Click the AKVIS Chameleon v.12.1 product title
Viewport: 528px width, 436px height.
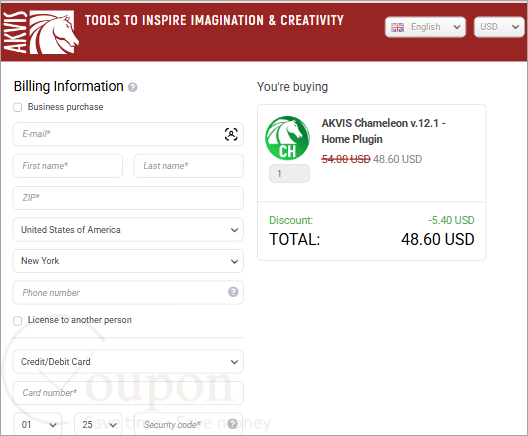(384, 131)
